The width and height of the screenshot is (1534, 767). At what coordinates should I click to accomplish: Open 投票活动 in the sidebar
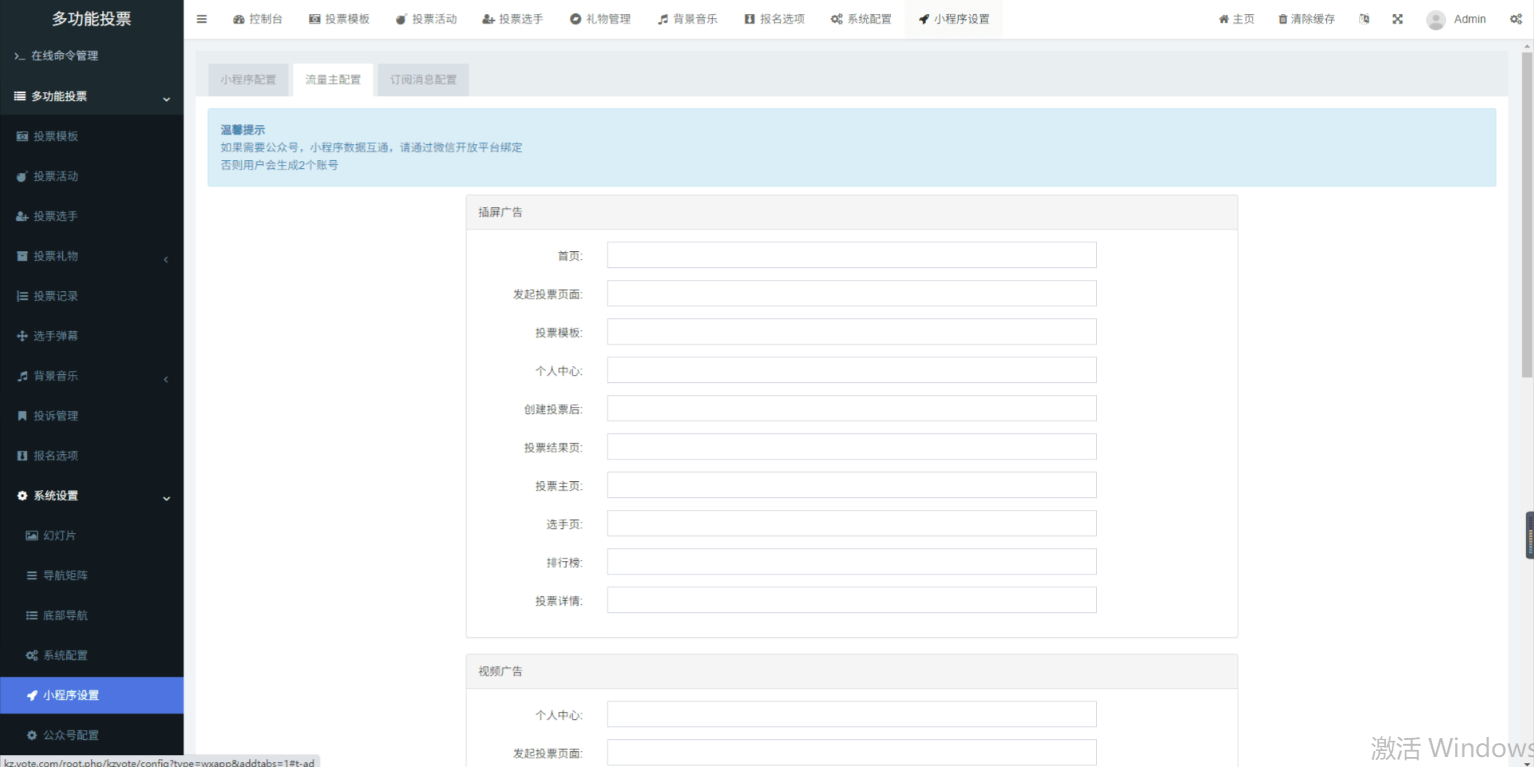91,176
